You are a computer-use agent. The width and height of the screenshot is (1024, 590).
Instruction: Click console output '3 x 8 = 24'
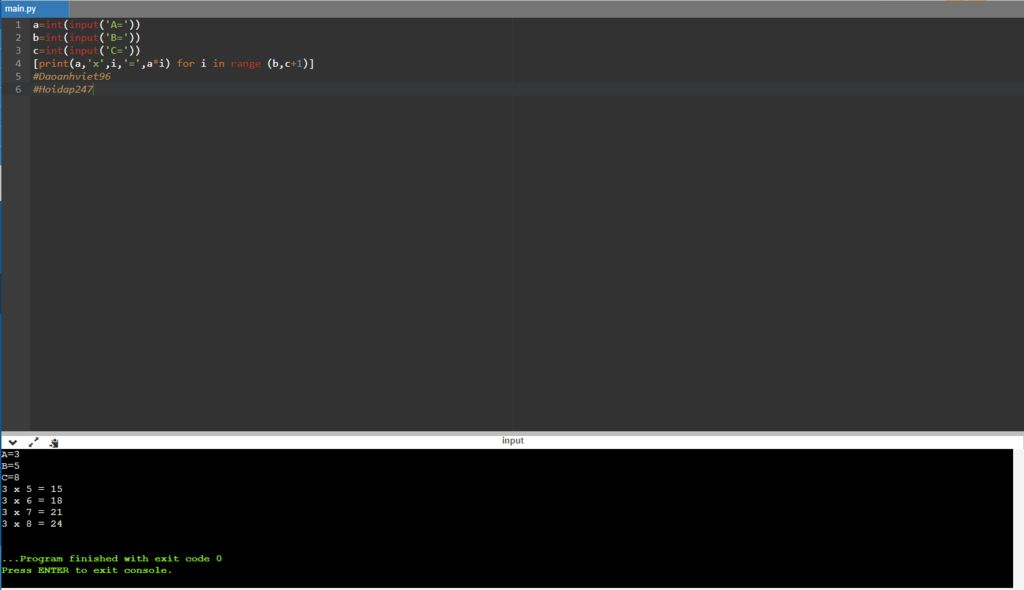click(x=32, y=524)
